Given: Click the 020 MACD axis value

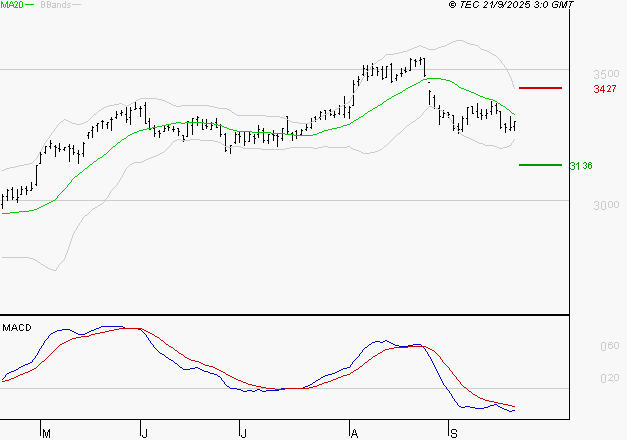Looking at the screenshot, I should click(610, 378).
